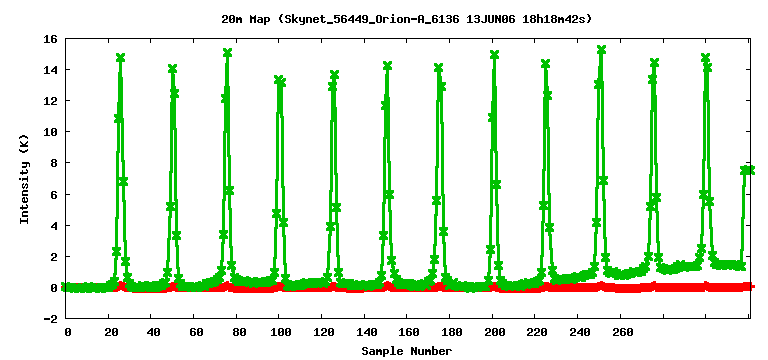This screenshot has height=360, width=768.
Task: Click the peak marker near sample 175
Action: tap(438, 68)
